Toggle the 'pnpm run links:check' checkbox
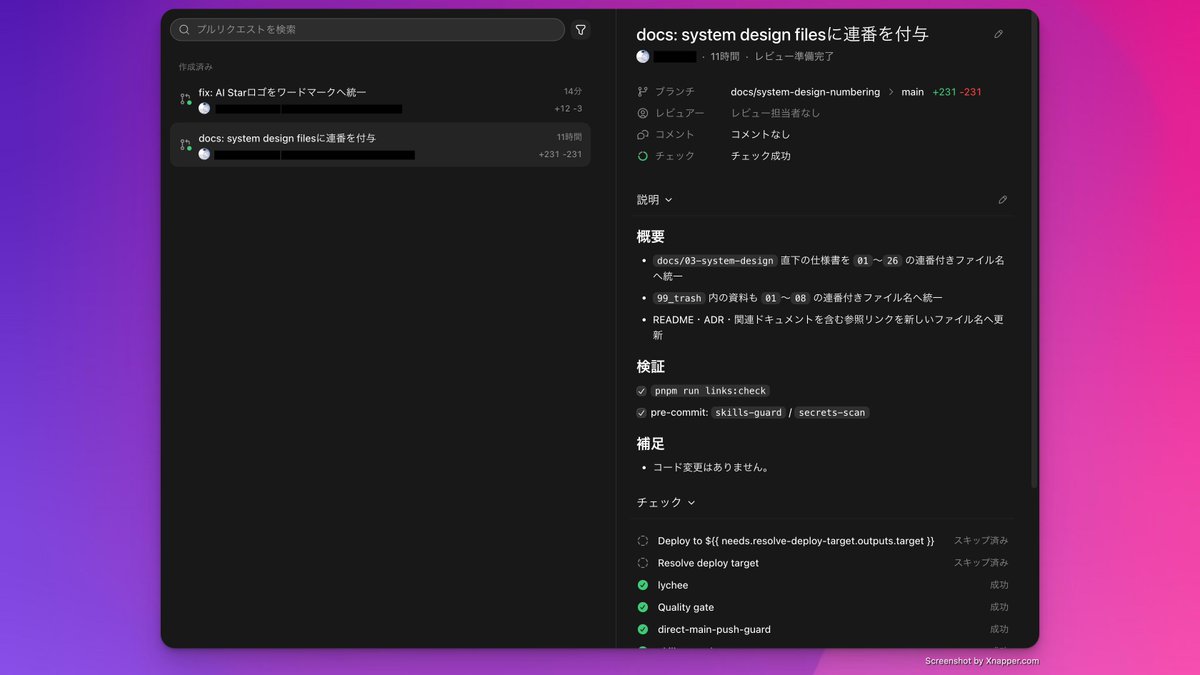The image size is (1200, 675). pos(642,391)
